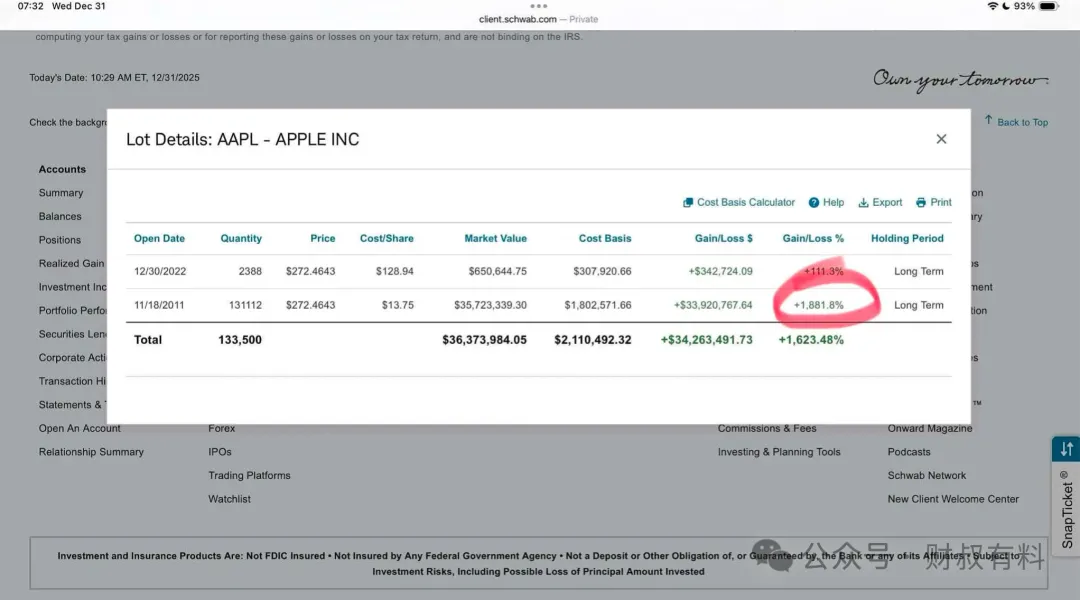
Task: Sort by Cost Basis column header
Action: 605,238
